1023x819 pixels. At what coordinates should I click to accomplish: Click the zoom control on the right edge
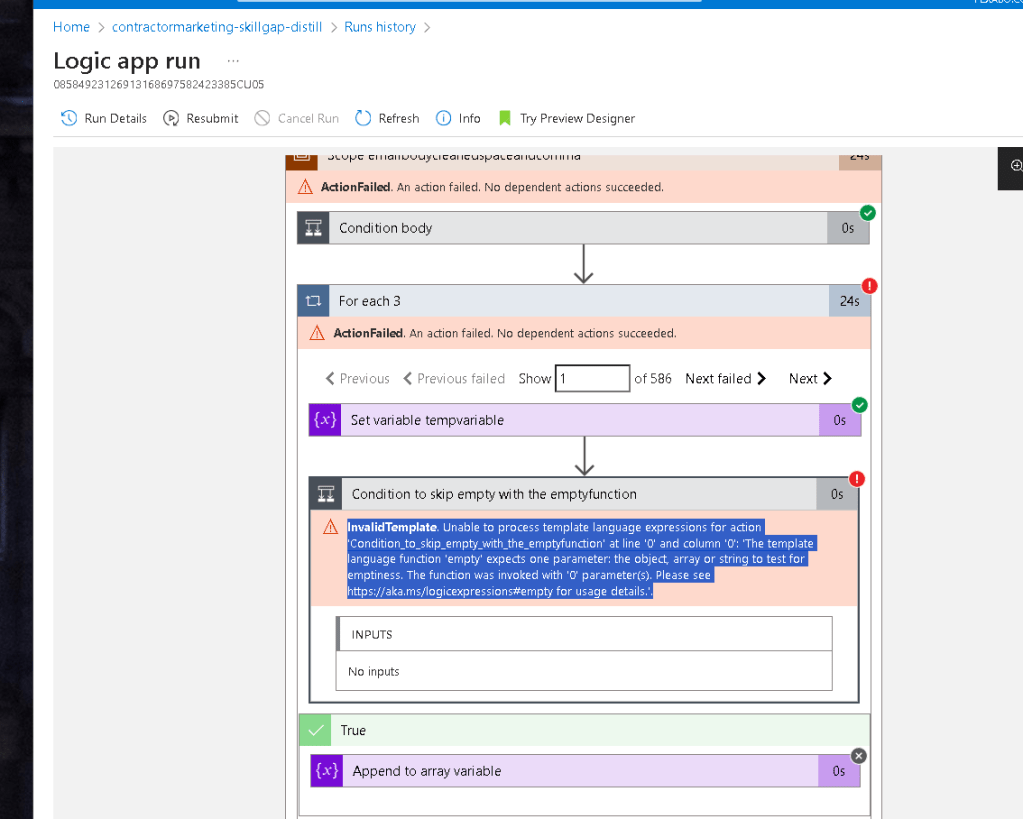[x=1015, y=166]
